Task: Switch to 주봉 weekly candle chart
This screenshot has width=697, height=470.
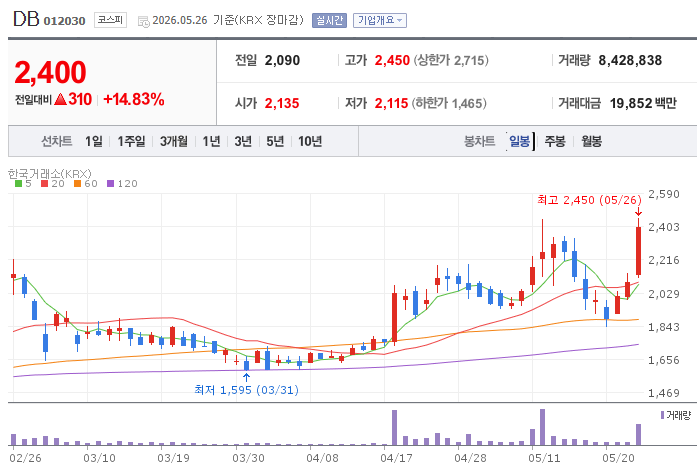Action: pos(555,141)
